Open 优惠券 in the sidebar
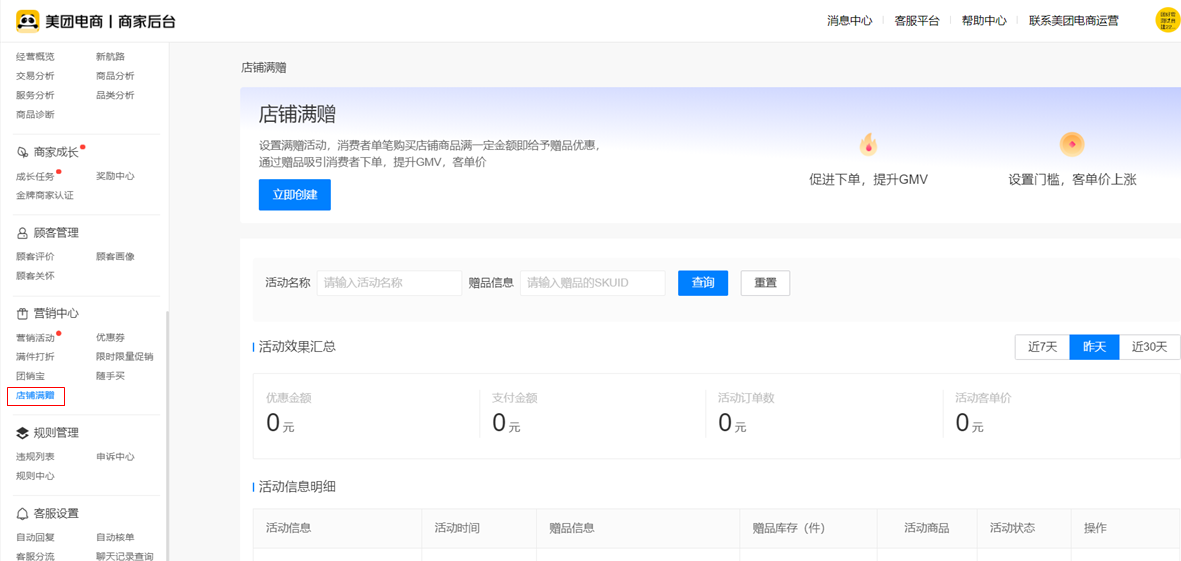This screenshot has width=1181, height=561. [x=110, y=338]
